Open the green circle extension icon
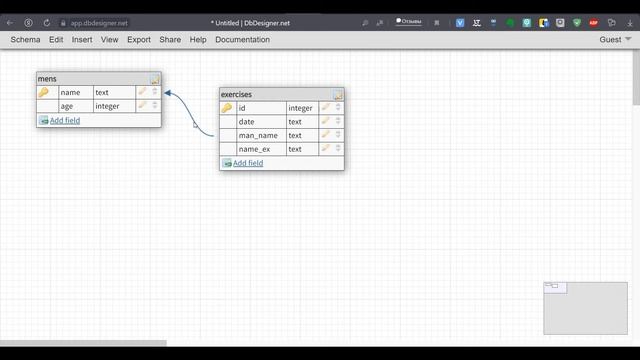 tap(510, 23)
